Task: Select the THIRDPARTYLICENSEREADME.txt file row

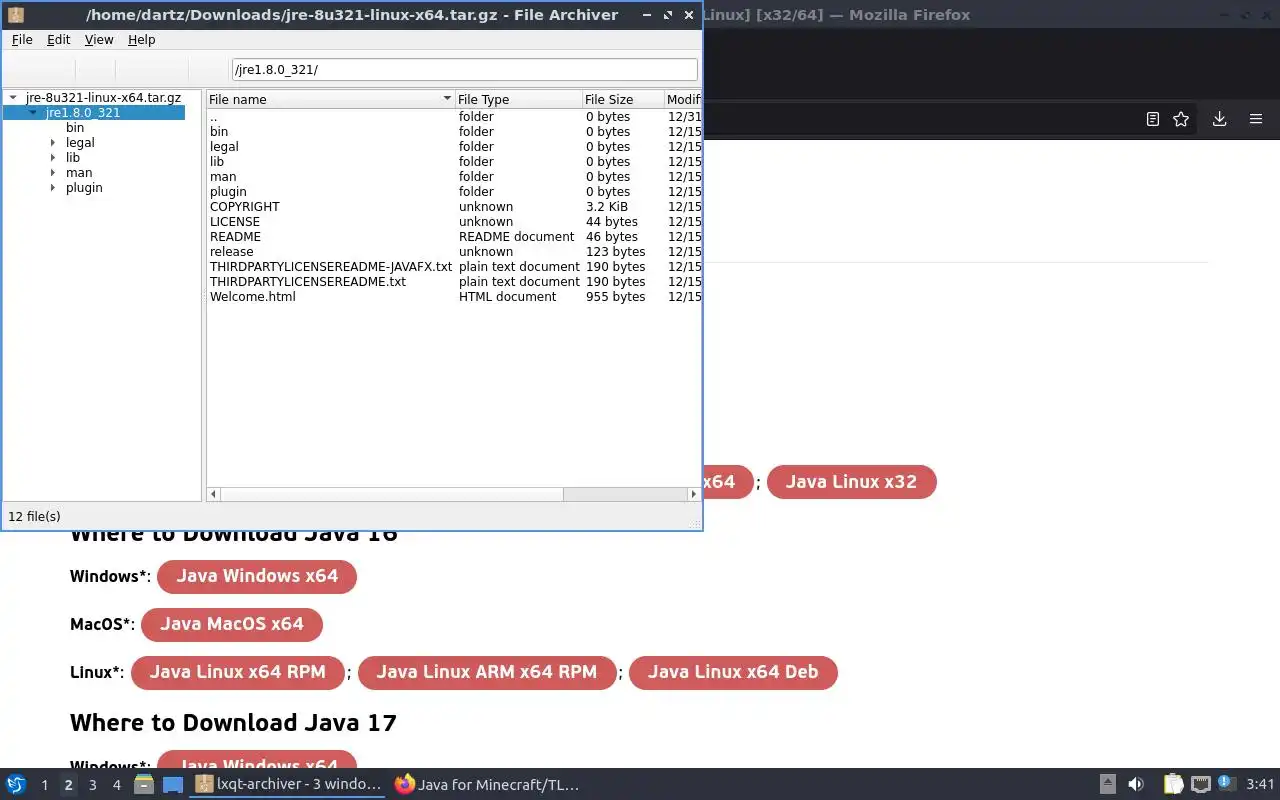Action: (x=454, y=281)
